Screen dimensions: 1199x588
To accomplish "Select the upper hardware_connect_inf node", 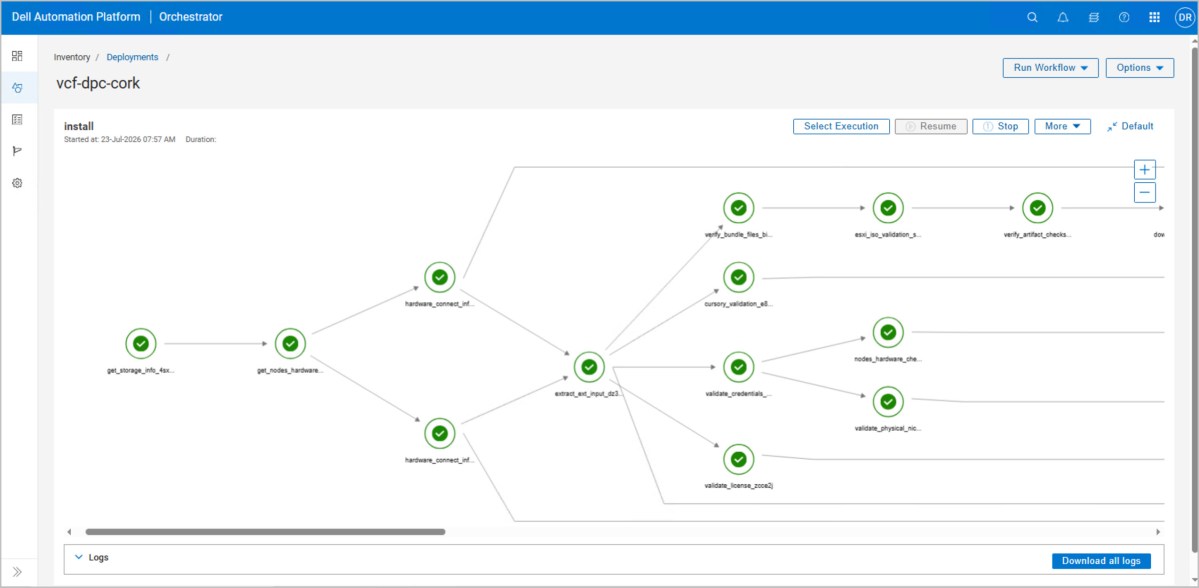I will pos(440,277).
